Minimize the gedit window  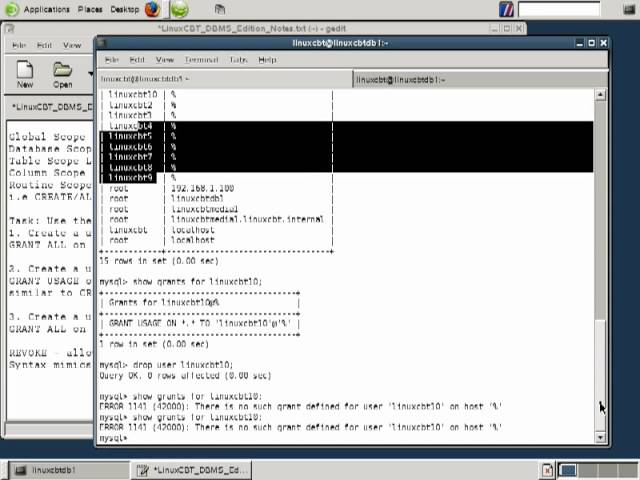(x=494, y=28)
